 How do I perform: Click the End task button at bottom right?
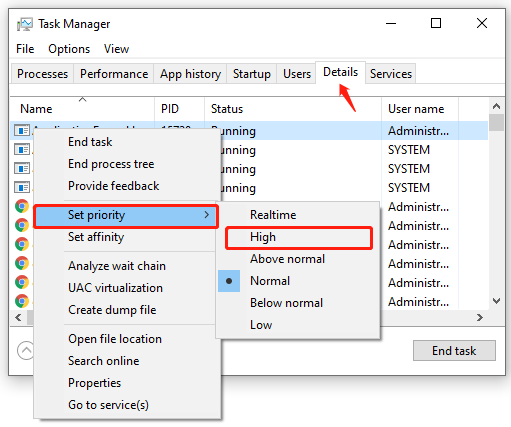coord(454,351)
